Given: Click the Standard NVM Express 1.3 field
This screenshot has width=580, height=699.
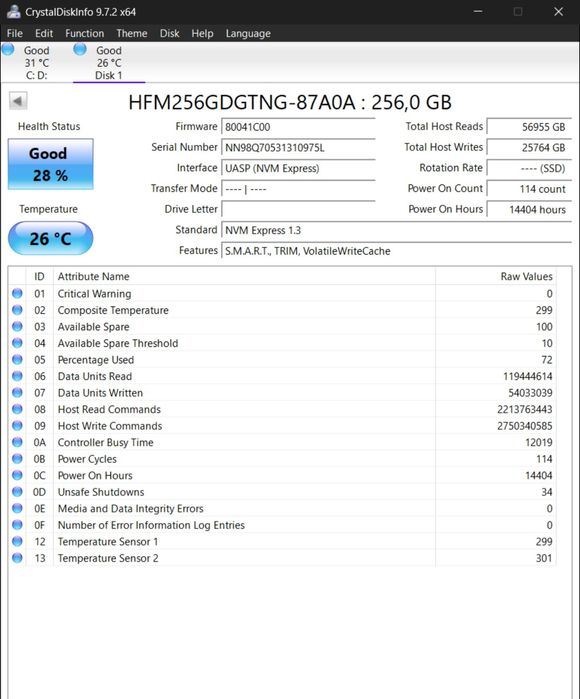Looking at the screenshot, I should [396, 230].
